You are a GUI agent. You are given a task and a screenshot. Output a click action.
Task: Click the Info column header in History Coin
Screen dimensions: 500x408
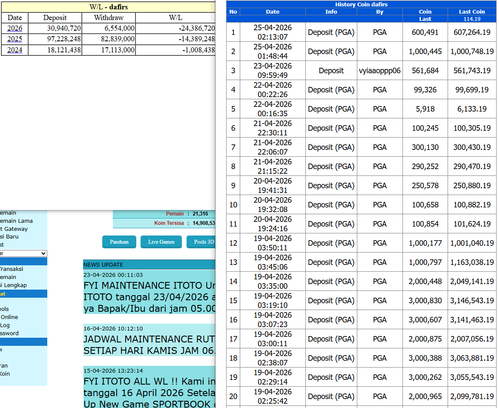pos(331,12)
